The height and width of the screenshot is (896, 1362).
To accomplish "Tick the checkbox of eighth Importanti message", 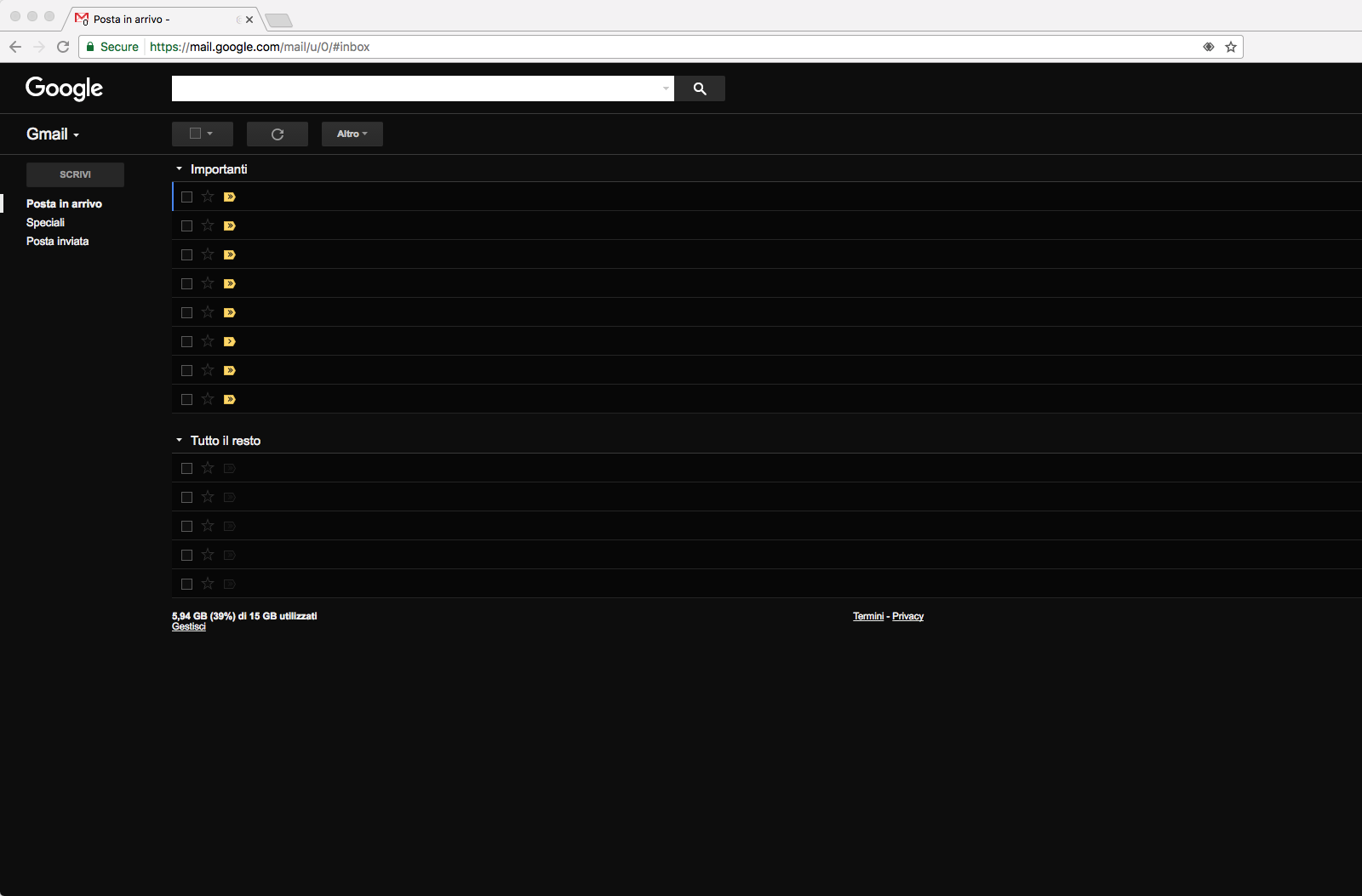I will coord(187,400).
